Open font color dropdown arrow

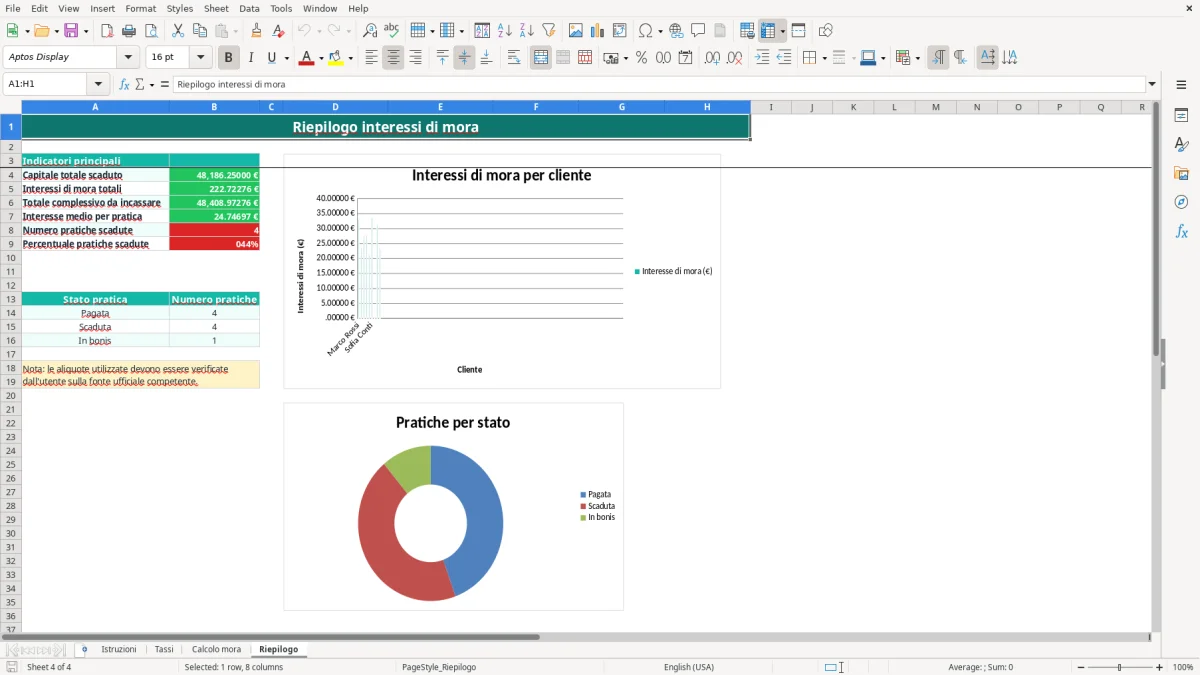coord(321,58)
